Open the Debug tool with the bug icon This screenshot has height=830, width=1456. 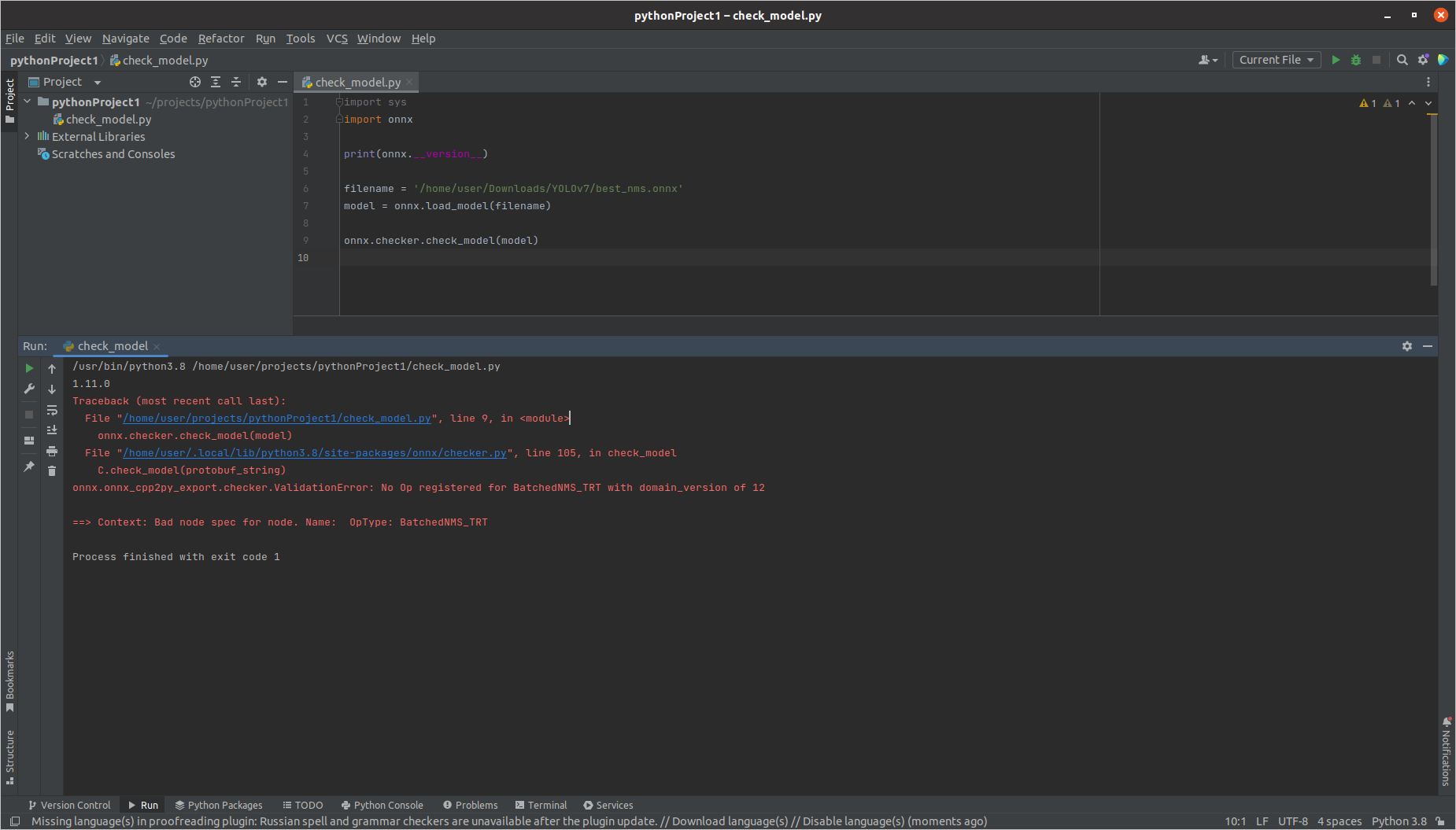(x=1355, y=60)
